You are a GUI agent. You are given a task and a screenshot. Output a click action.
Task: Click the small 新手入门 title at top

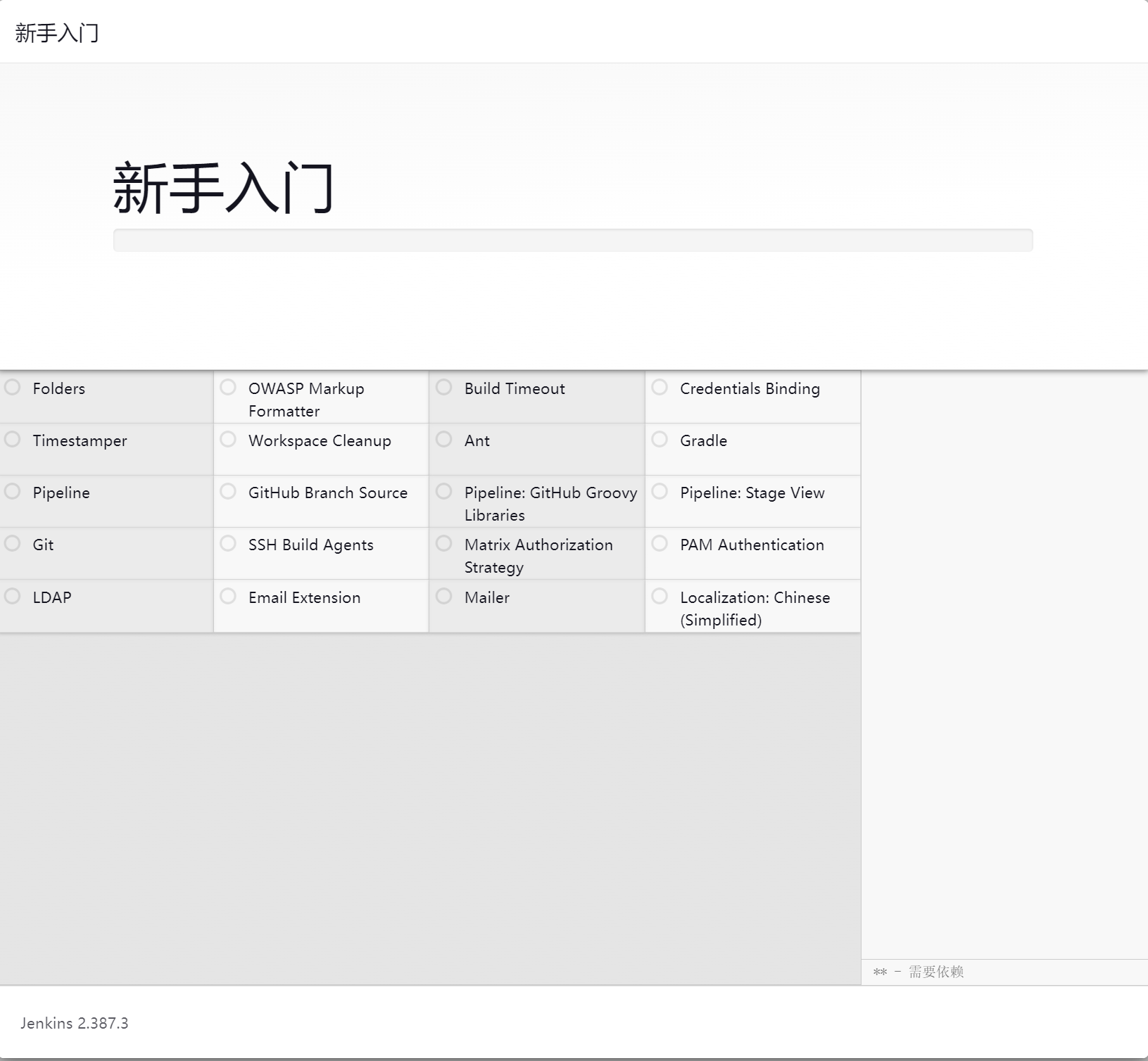point(57,33)
